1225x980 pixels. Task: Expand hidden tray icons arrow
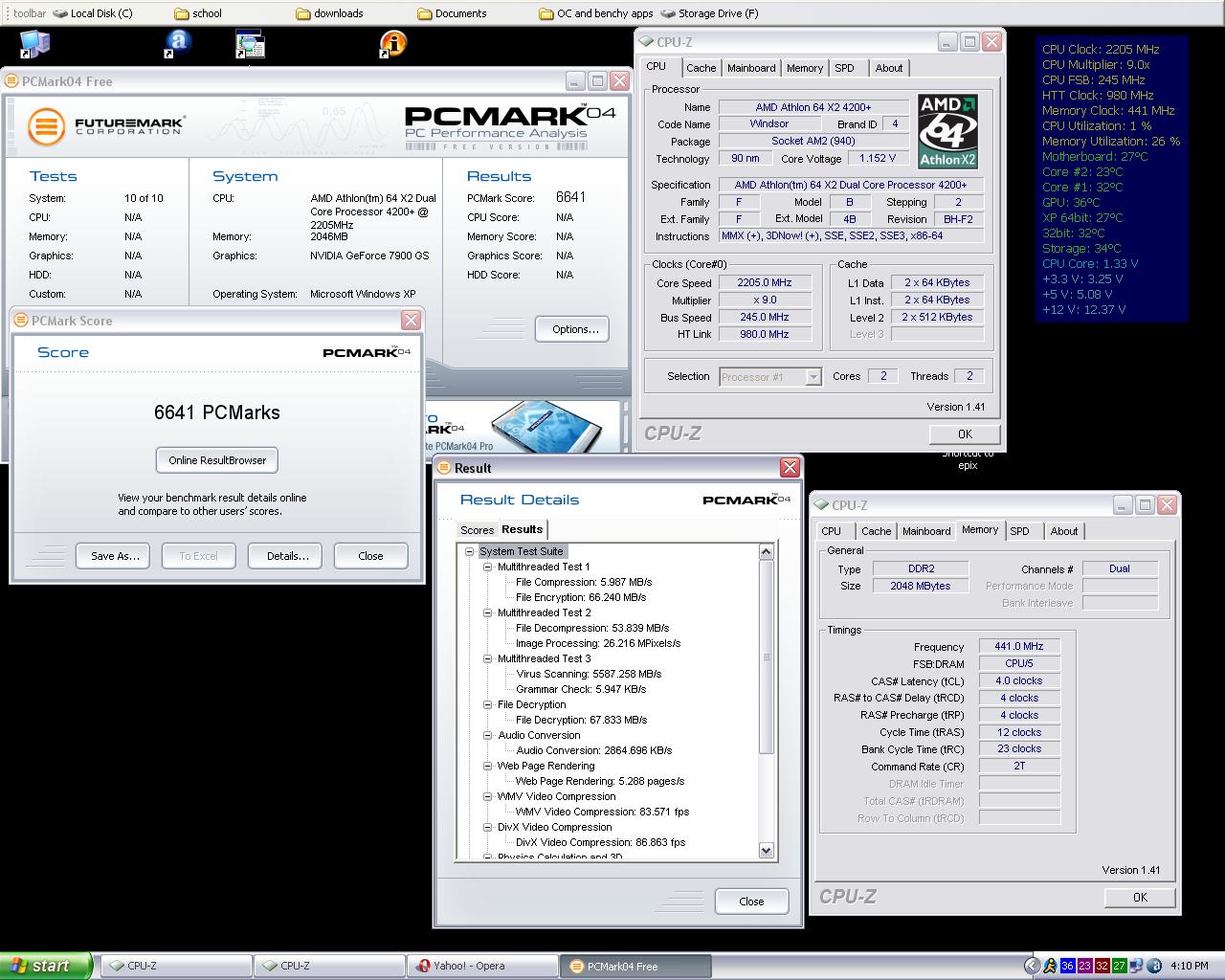1032,966
